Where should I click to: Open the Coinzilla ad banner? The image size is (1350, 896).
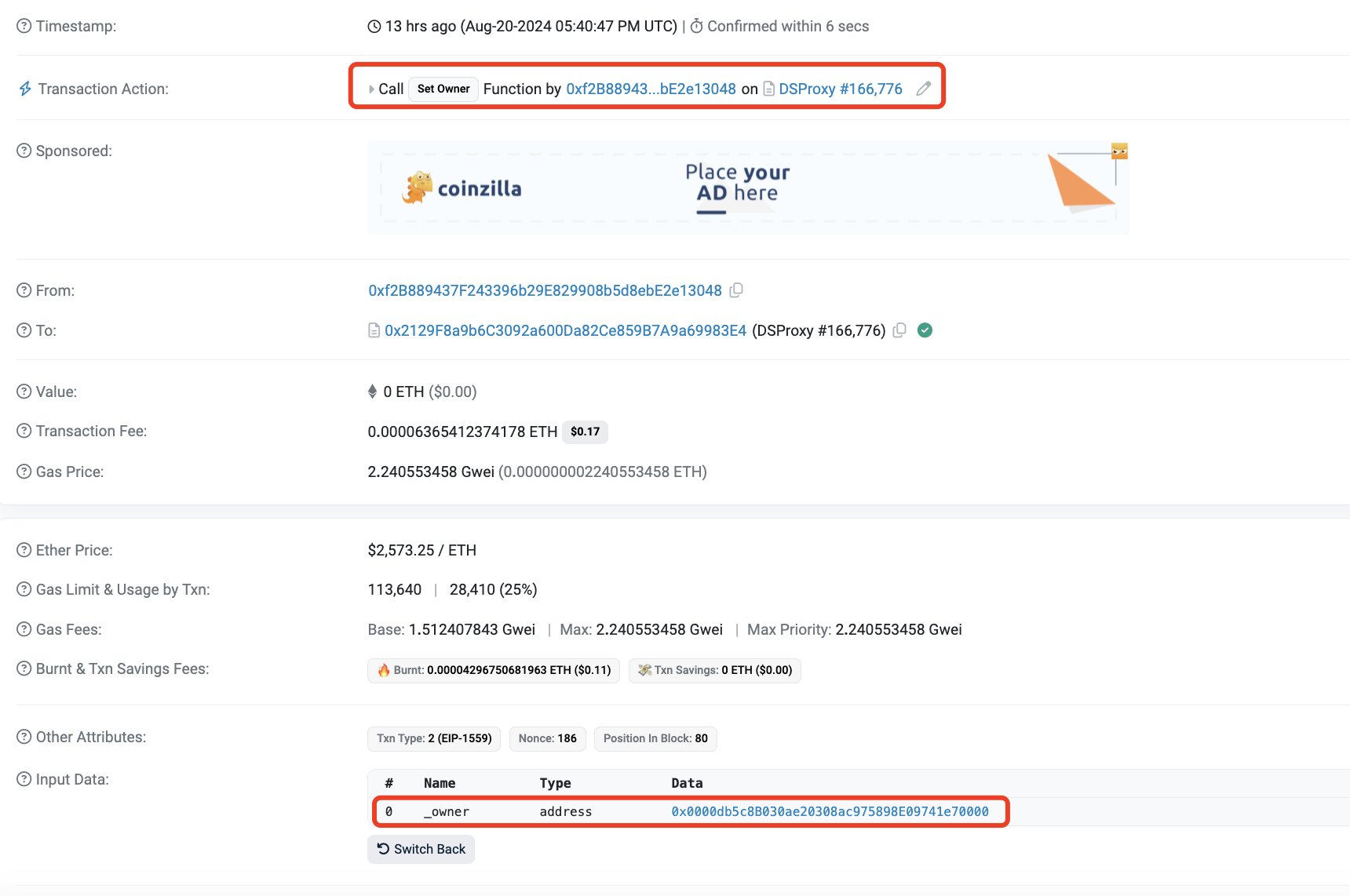(748, 188)
